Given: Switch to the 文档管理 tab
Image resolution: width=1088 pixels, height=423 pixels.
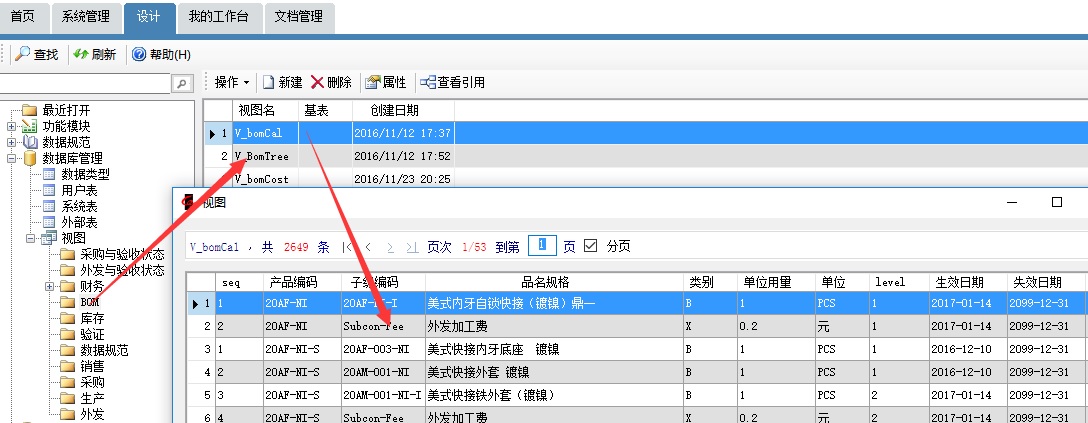Looking at the screenshot, I should [297, 16].
